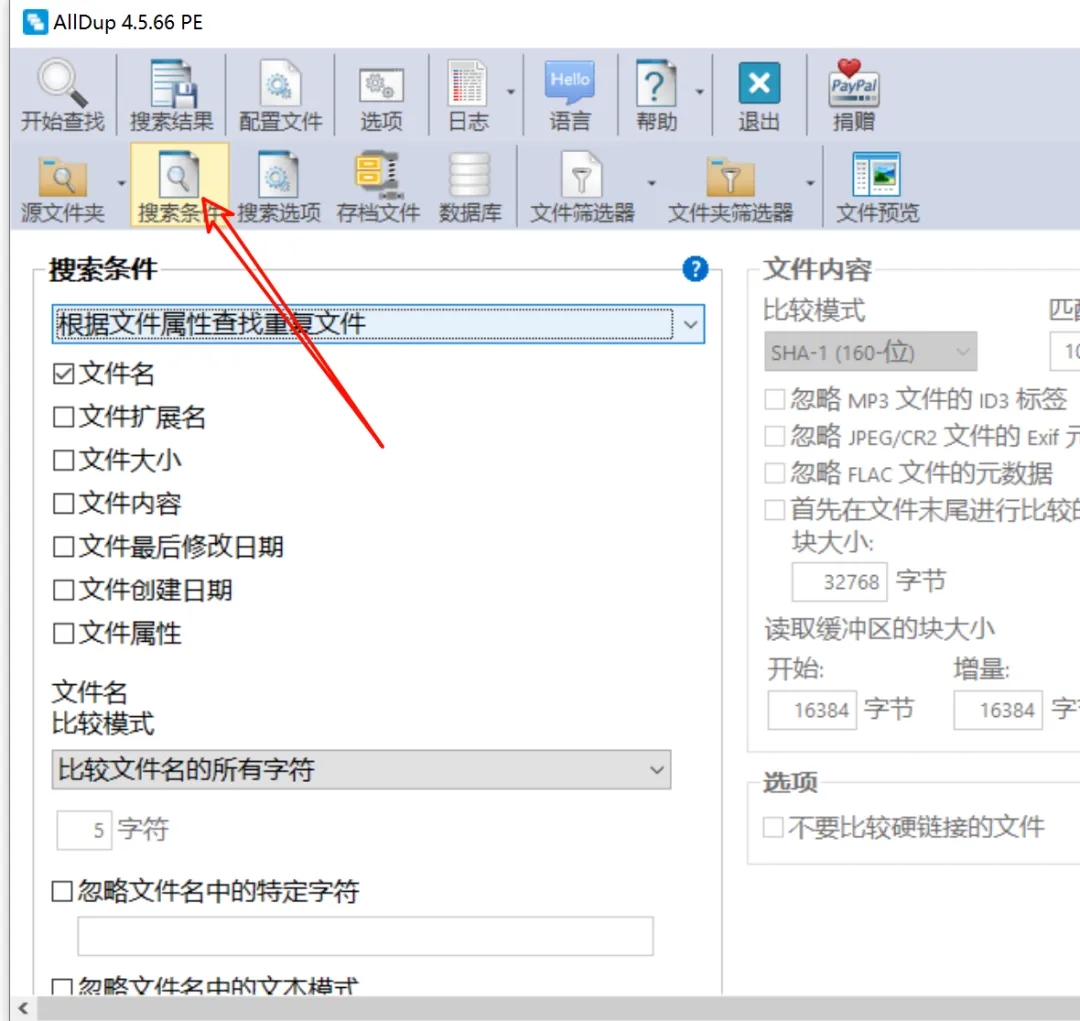Enable the 文件创建日期 checkbox

pos(63,590)
